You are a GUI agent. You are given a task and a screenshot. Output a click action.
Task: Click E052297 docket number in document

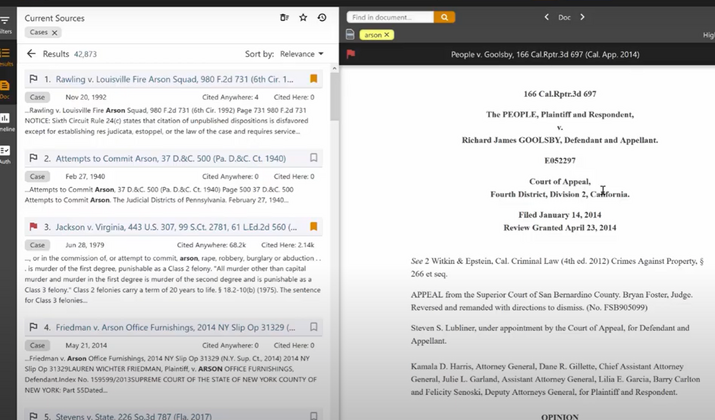[x=560, y=161]
